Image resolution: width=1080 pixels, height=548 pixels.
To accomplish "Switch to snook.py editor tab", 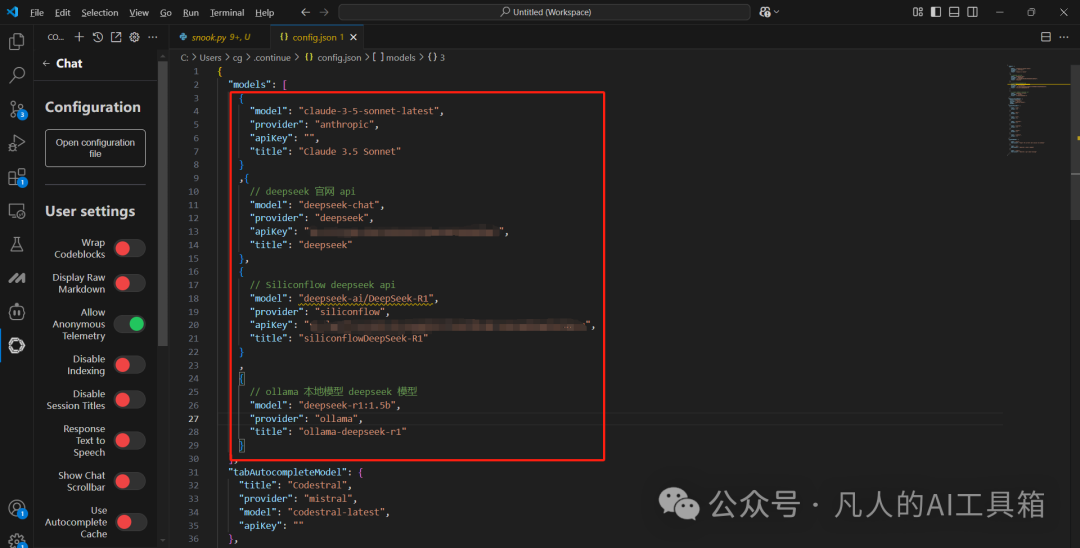I will click(x=219, y=37).
